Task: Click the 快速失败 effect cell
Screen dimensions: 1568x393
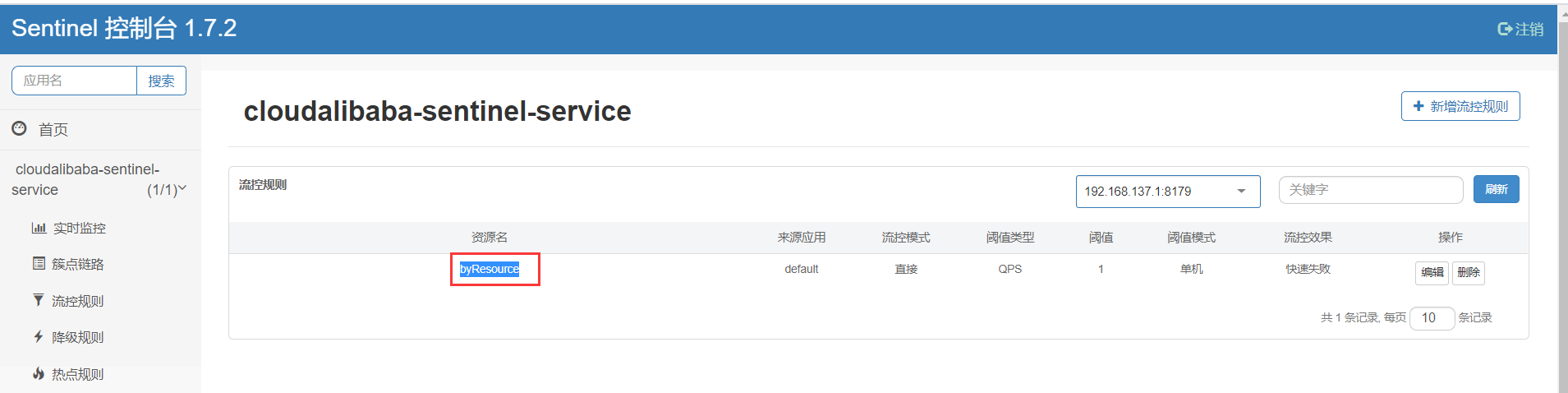Action: pos(1308,269)
